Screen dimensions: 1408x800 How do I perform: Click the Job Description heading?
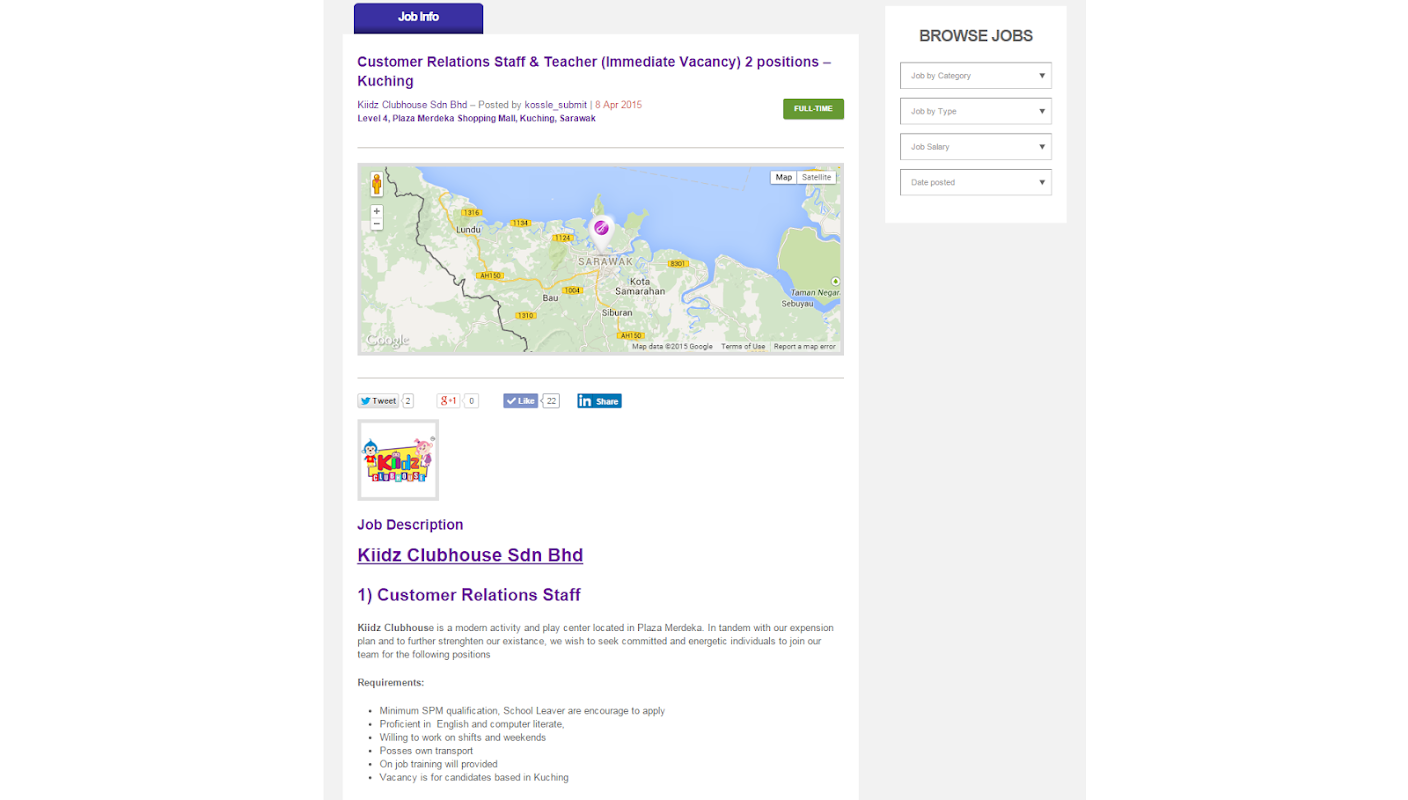(x=410, y=525)
